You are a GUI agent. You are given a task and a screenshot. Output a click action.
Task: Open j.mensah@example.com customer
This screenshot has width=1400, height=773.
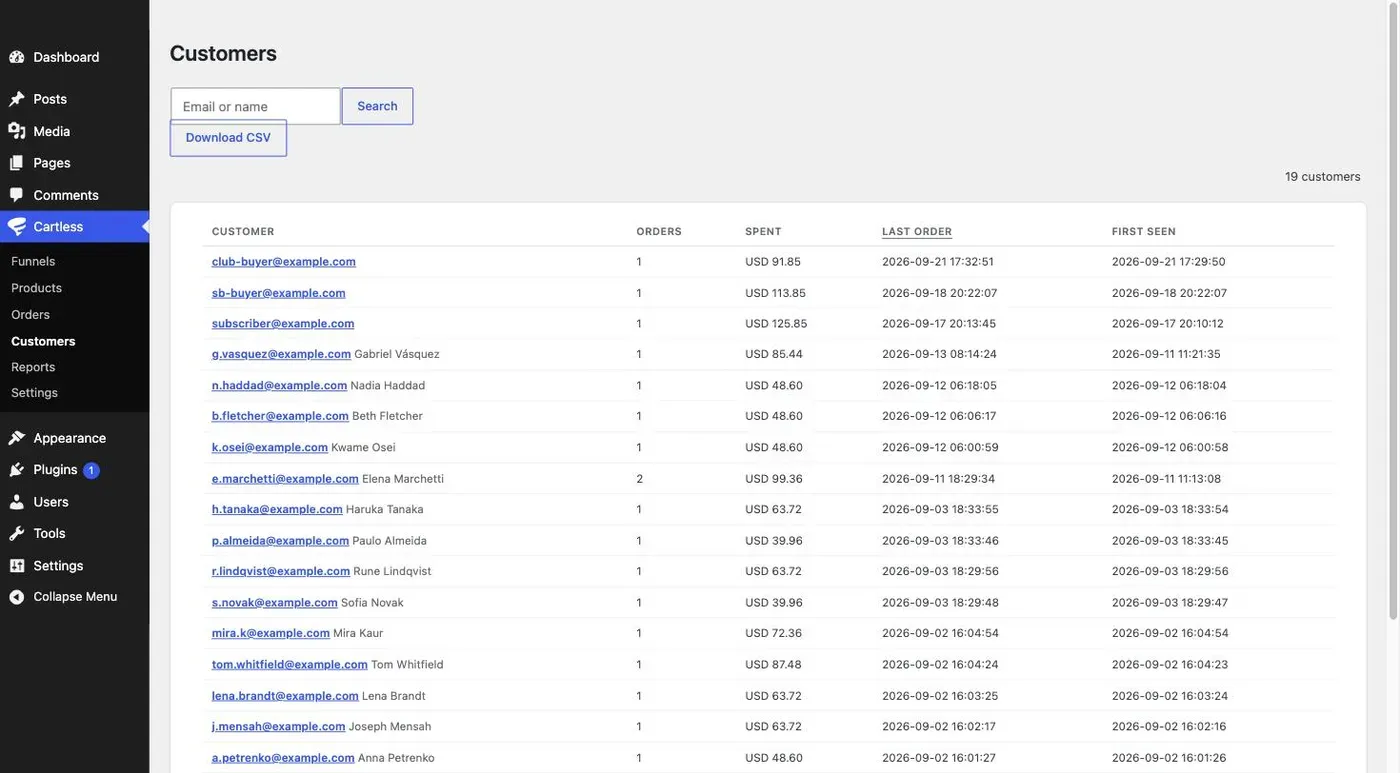click(x=279, y=726)
